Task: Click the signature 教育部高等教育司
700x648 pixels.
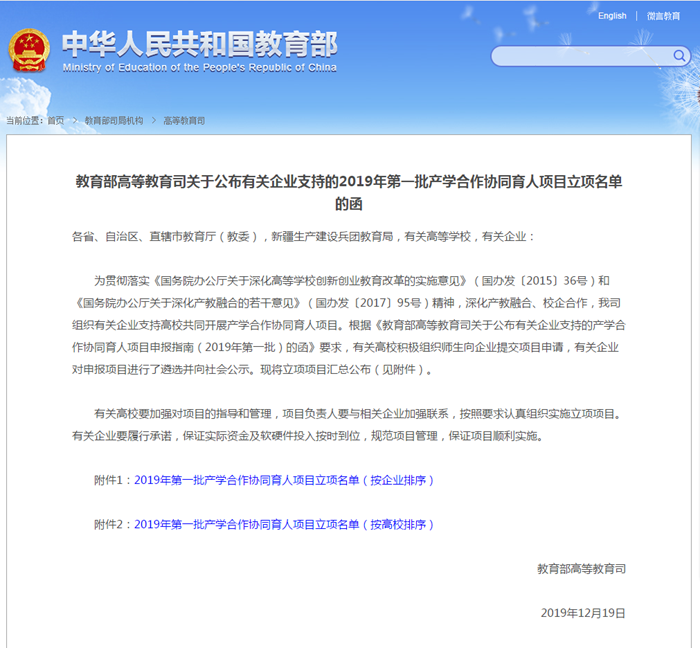Action: [x=581, y=569]
